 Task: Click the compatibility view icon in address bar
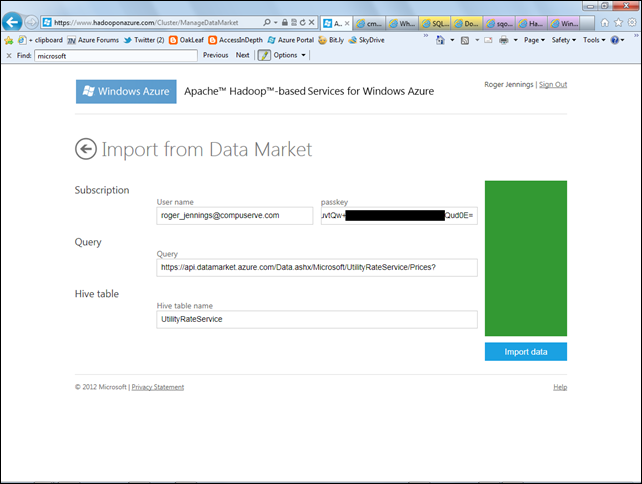coord(294,23)
